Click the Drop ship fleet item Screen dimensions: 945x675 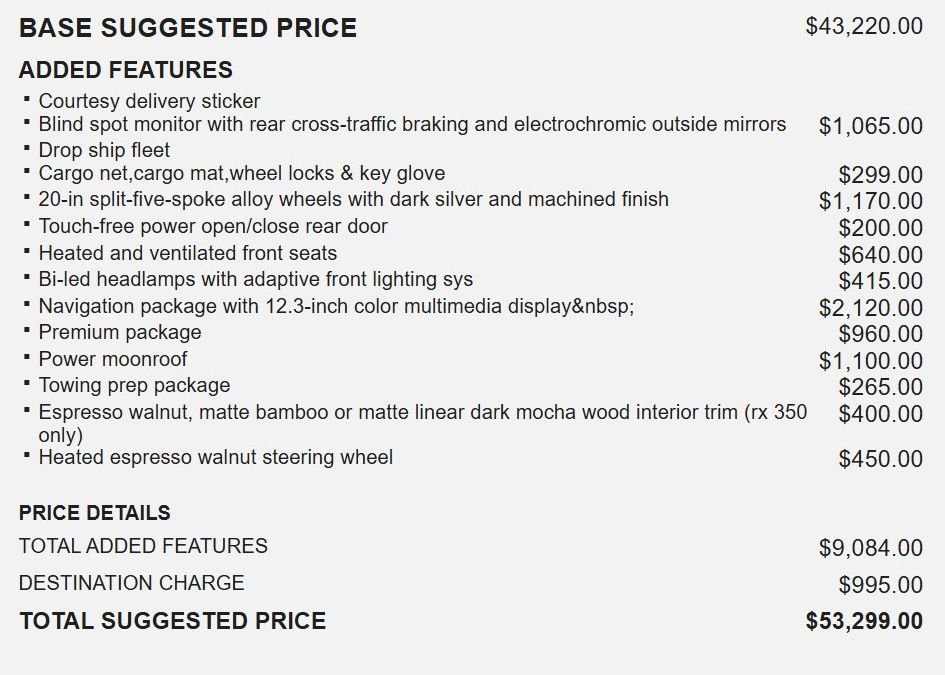104,150
